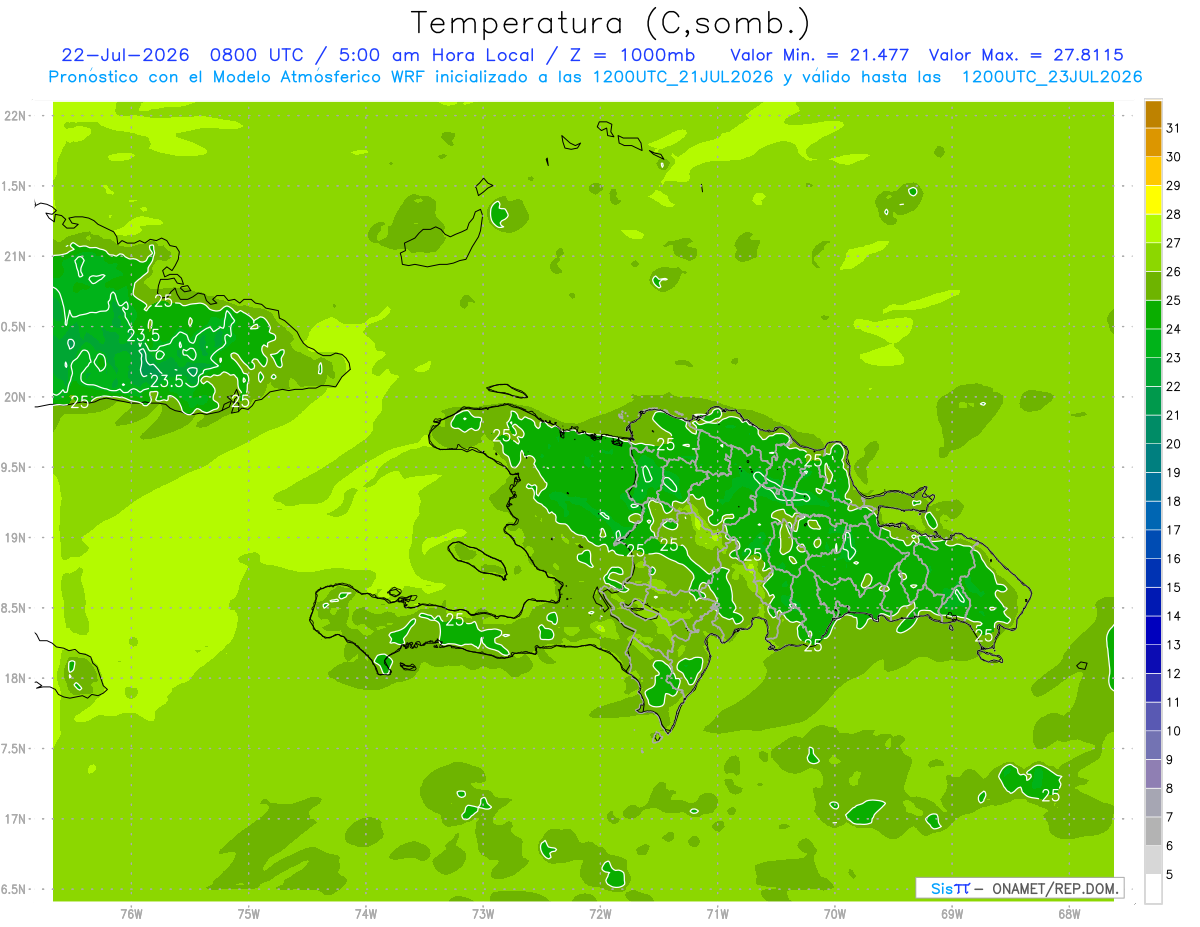Click the "74W" longitude axis label

(x=365, y=914)
